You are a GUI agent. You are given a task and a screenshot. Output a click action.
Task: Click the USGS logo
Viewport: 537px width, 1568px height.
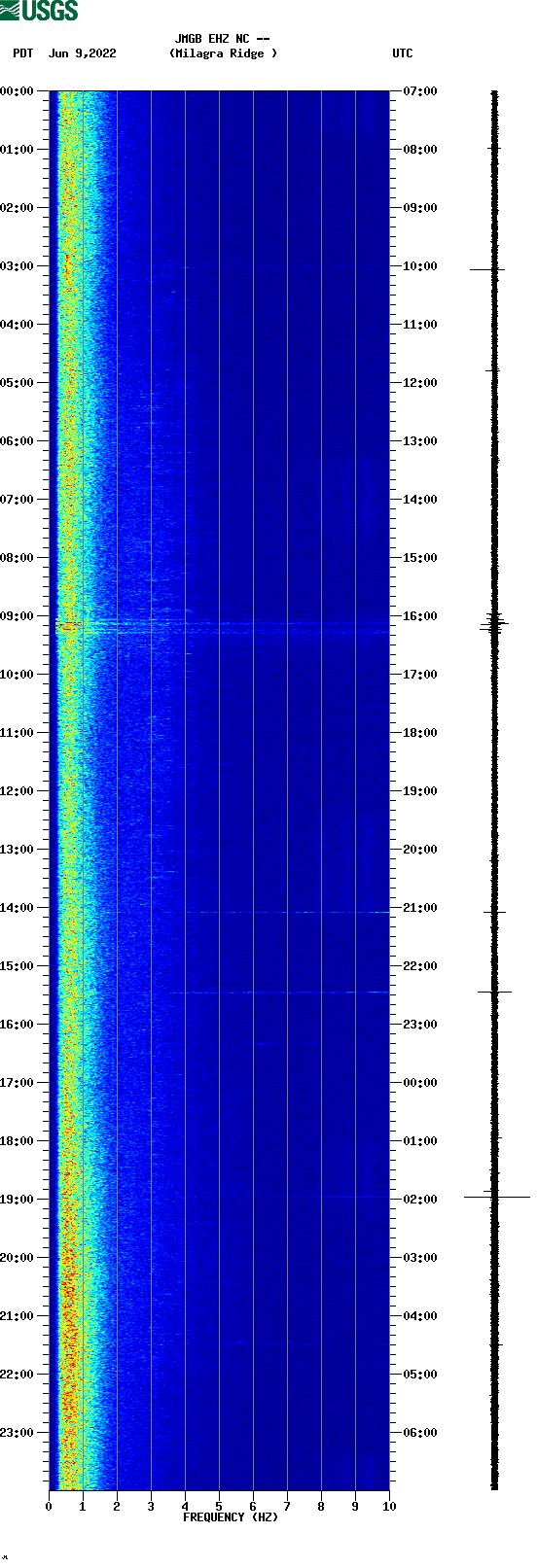pos(39,11)
